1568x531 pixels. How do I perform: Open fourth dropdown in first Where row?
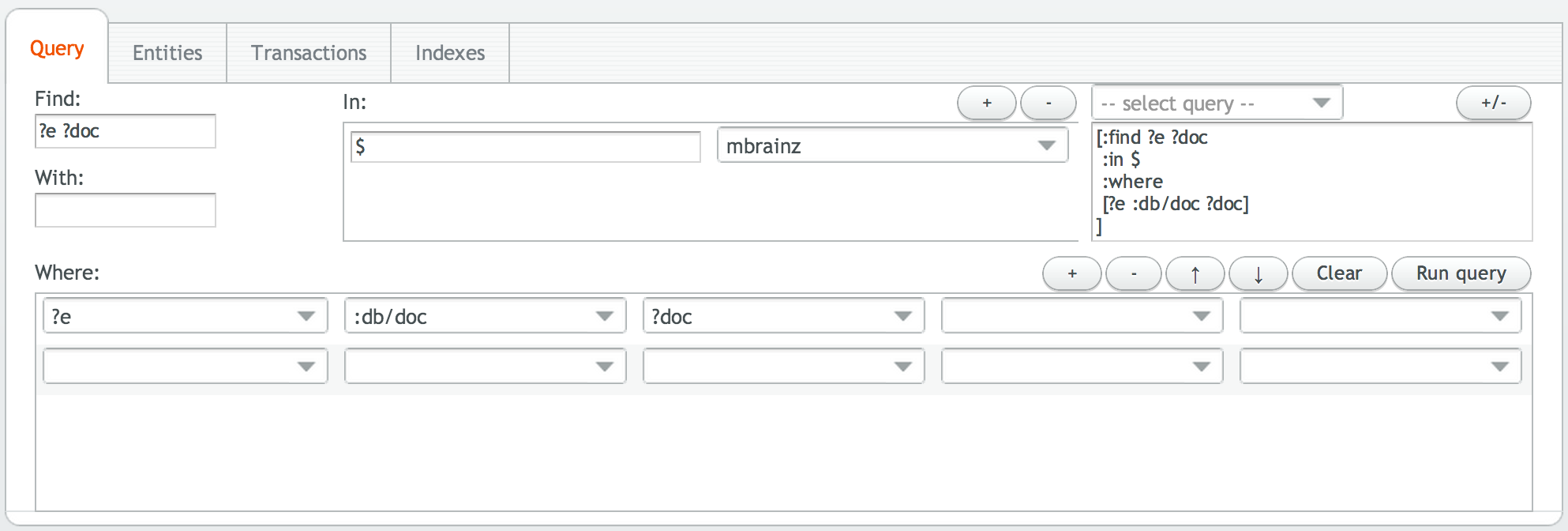click(x=1082, y=316)
